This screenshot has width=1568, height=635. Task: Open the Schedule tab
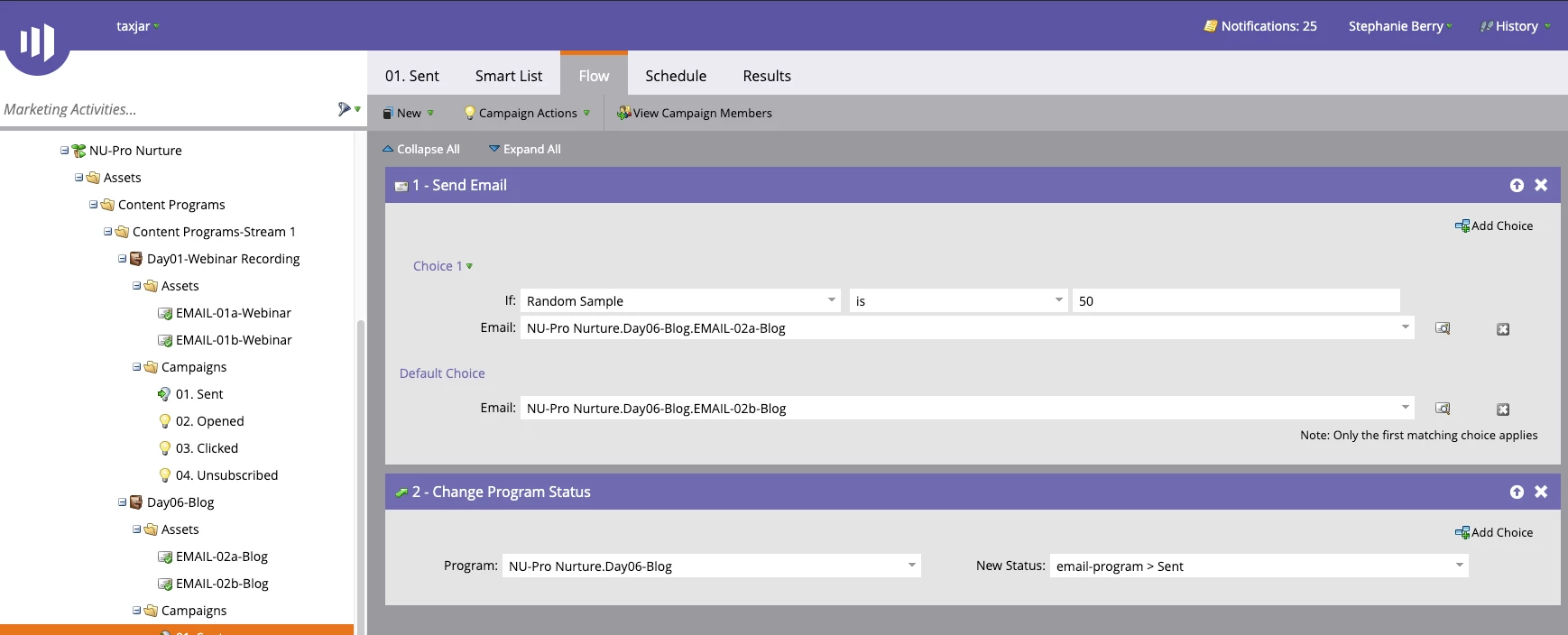676,76
